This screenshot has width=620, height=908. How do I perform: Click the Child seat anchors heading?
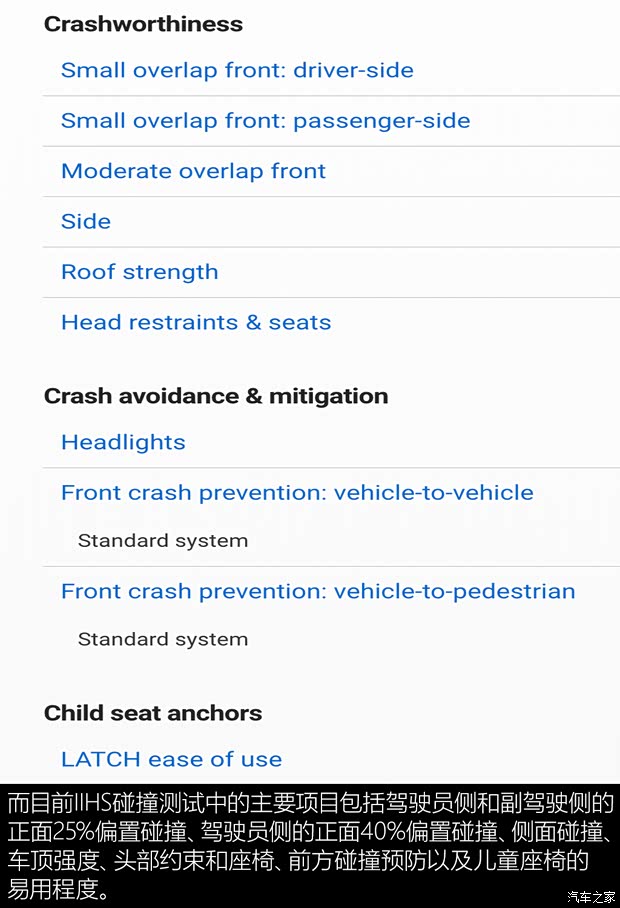click(x=153, y=713)
